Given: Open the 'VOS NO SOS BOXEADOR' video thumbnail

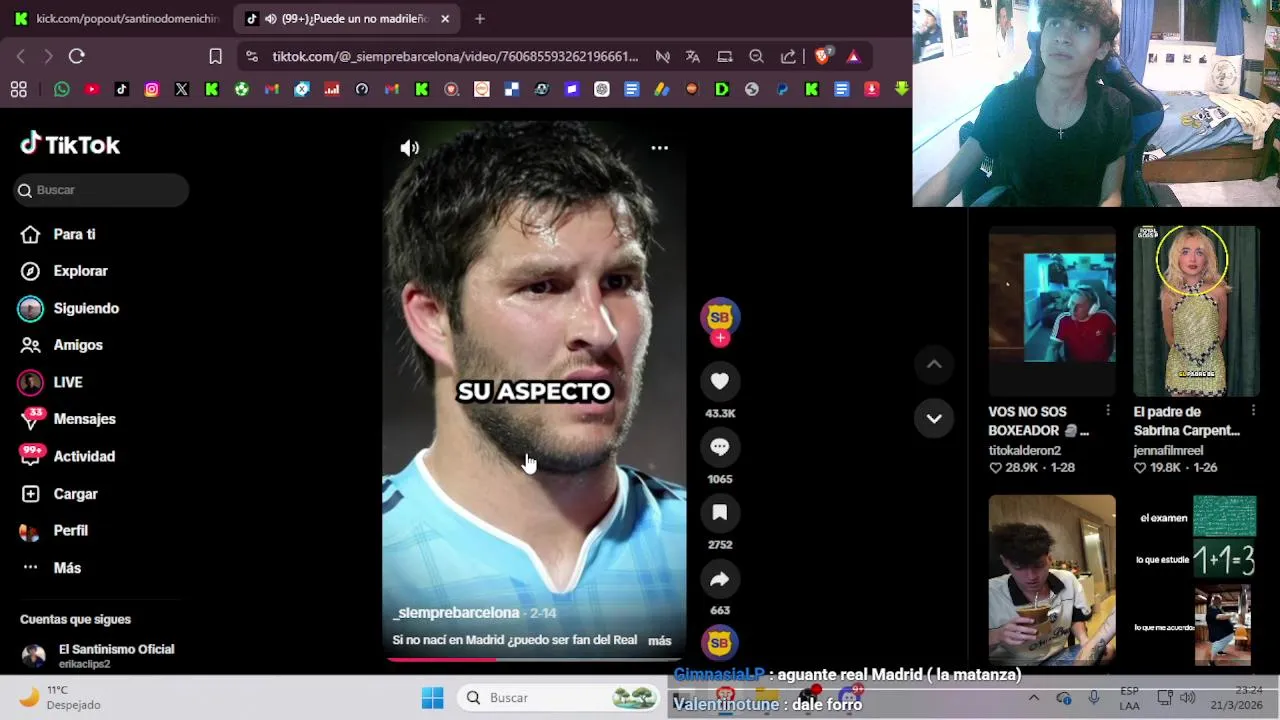Looking at the screenshot, I should pyautogui.click(x=1052, y=311).
